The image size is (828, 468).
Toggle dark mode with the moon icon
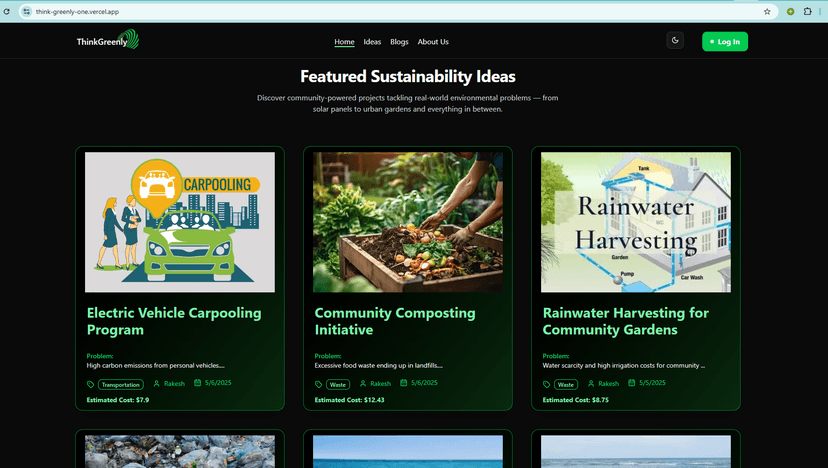[675, 41]
